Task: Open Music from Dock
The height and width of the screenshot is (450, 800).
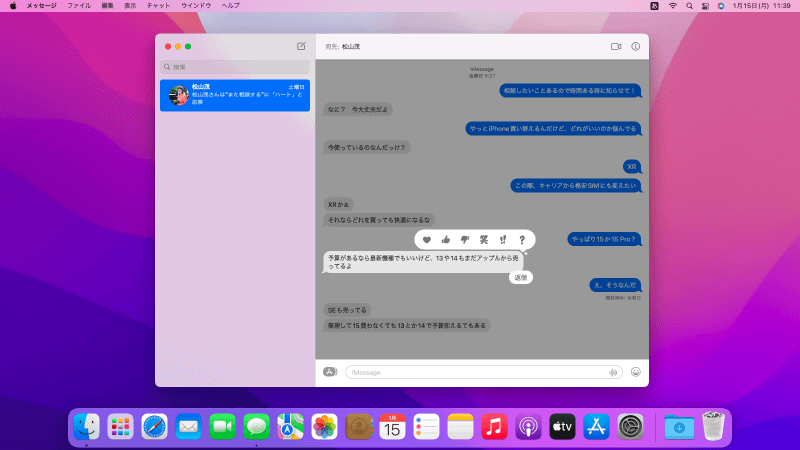Action: 494,427
